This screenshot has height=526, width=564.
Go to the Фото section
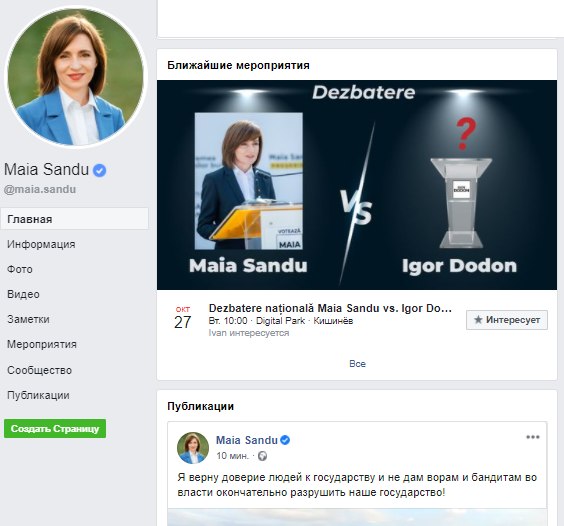(x=20, y=269)
